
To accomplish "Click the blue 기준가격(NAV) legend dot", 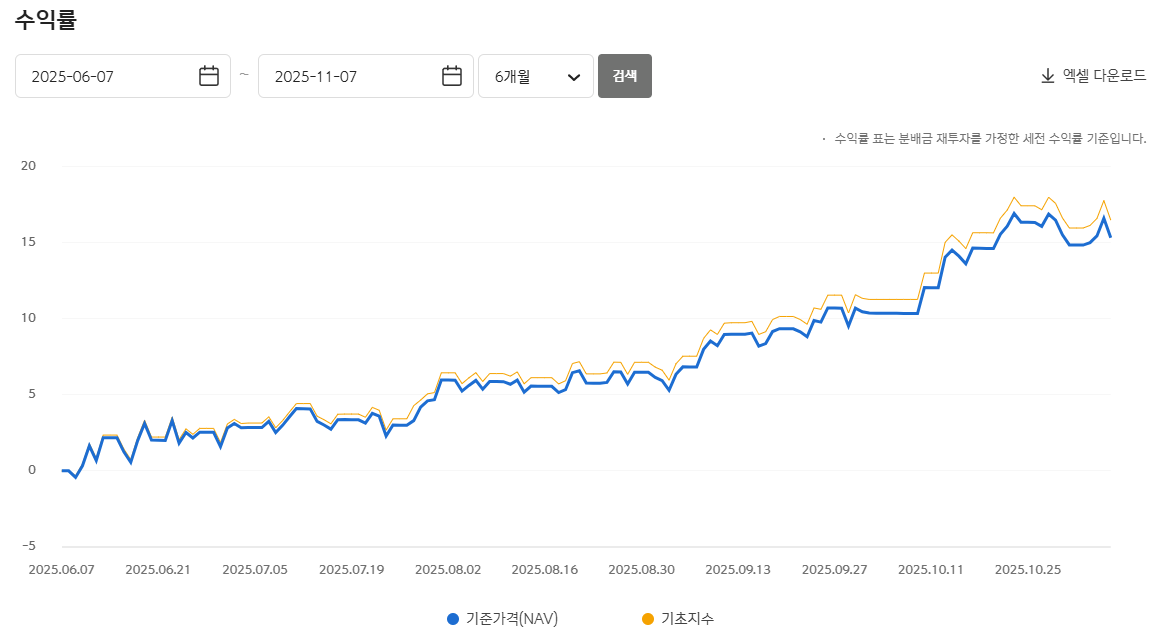I will [x=453, y=619].
